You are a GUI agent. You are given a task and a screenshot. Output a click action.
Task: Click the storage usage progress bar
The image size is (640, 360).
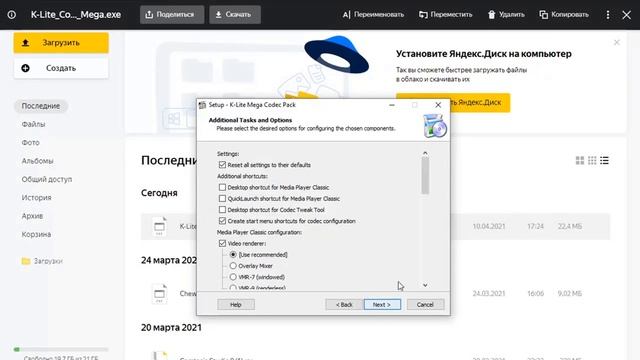(61, 349)
